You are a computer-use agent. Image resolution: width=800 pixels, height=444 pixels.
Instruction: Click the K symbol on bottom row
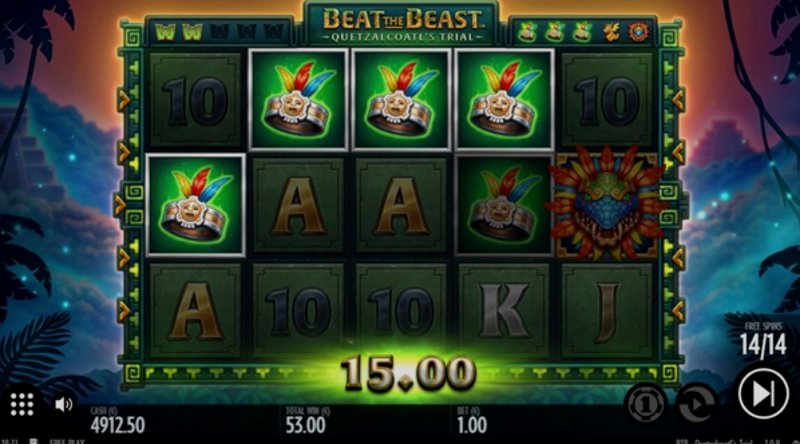pyautogui.click(x=504, y=311)
